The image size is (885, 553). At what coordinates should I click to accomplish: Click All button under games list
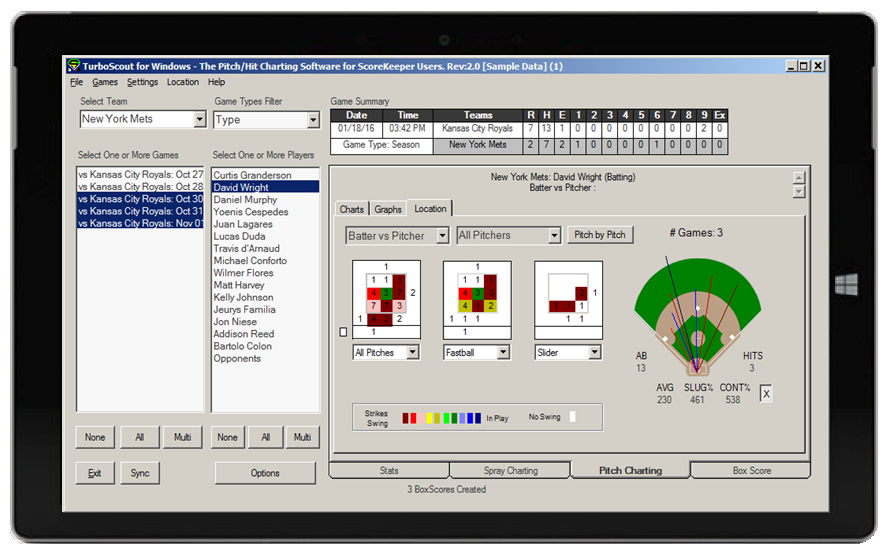139,437
